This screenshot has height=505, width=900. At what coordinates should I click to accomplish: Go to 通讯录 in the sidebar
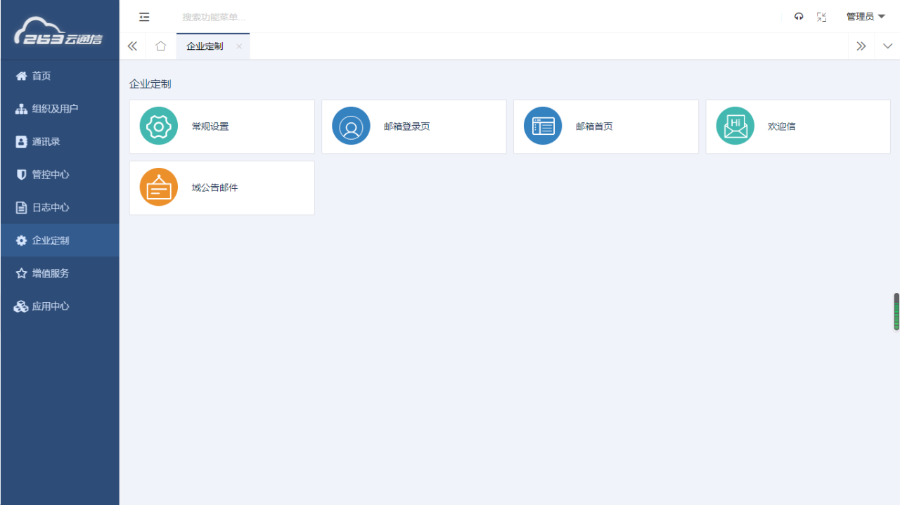click(x=46, y=142)
